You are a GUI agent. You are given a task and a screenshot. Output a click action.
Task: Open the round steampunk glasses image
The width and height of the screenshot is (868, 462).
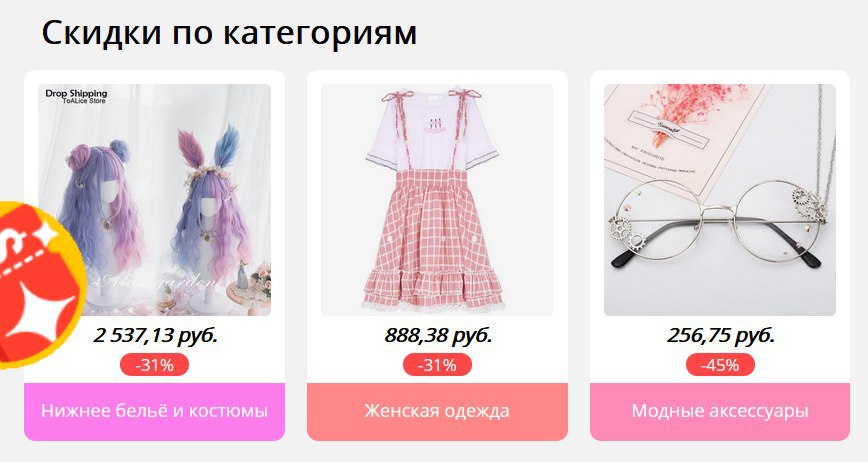(720, 200)
